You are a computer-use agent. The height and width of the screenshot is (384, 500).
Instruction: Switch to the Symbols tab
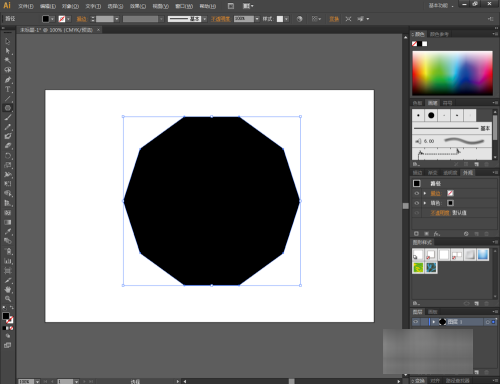click(x=448, y=103)
